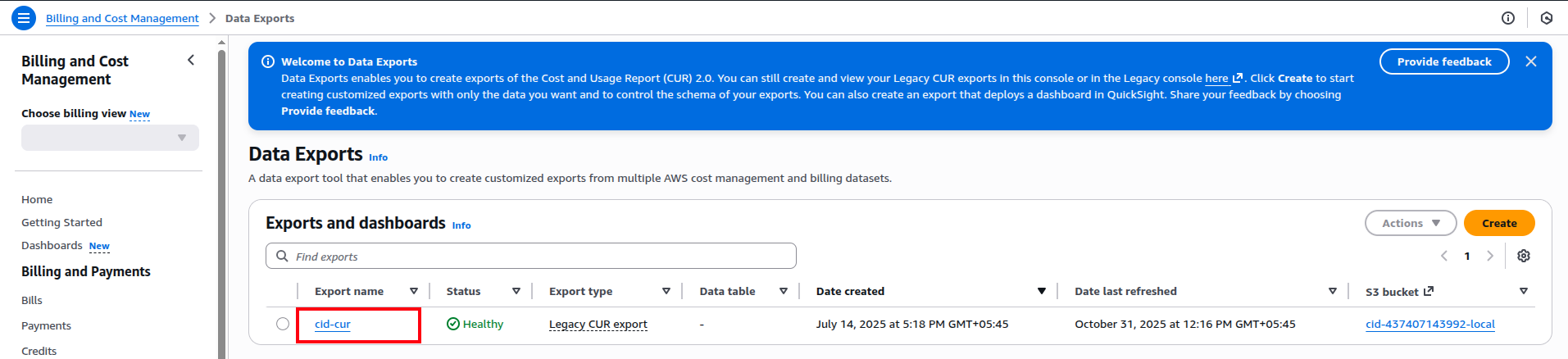This screenshot has width=1568, height=359.
Task: Open the hamburger navigation menu icon
Action: coord(24,17)
